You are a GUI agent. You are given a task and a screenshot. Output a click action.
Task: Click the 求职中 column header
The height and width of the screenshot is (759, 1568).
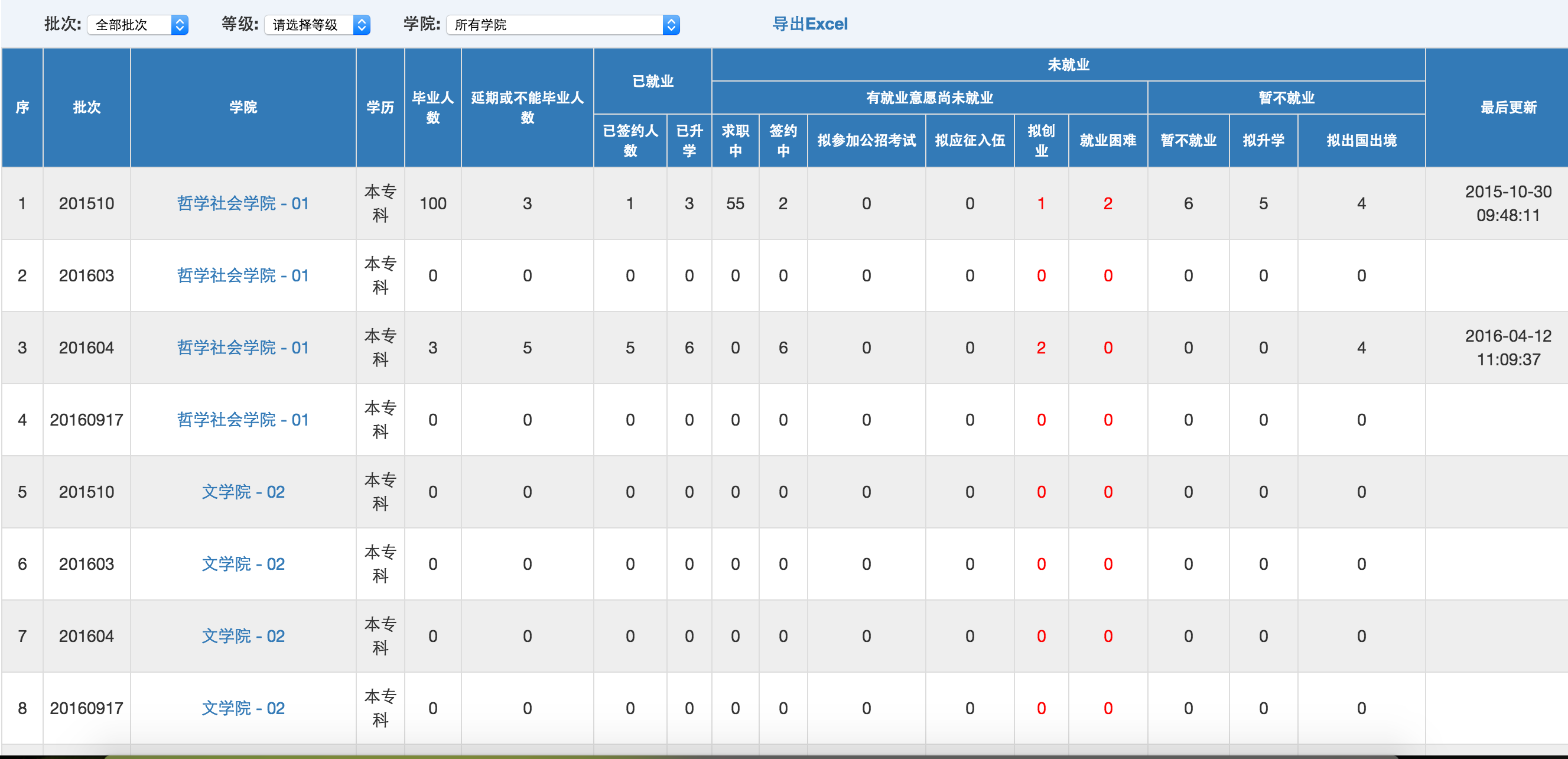pos(736,141)
